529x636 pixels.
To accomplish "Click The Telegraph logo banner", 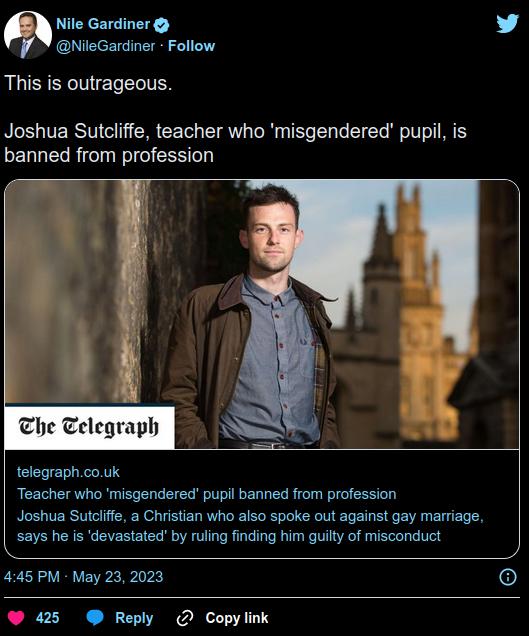I will pyautogui.click(x=89, y=427).
